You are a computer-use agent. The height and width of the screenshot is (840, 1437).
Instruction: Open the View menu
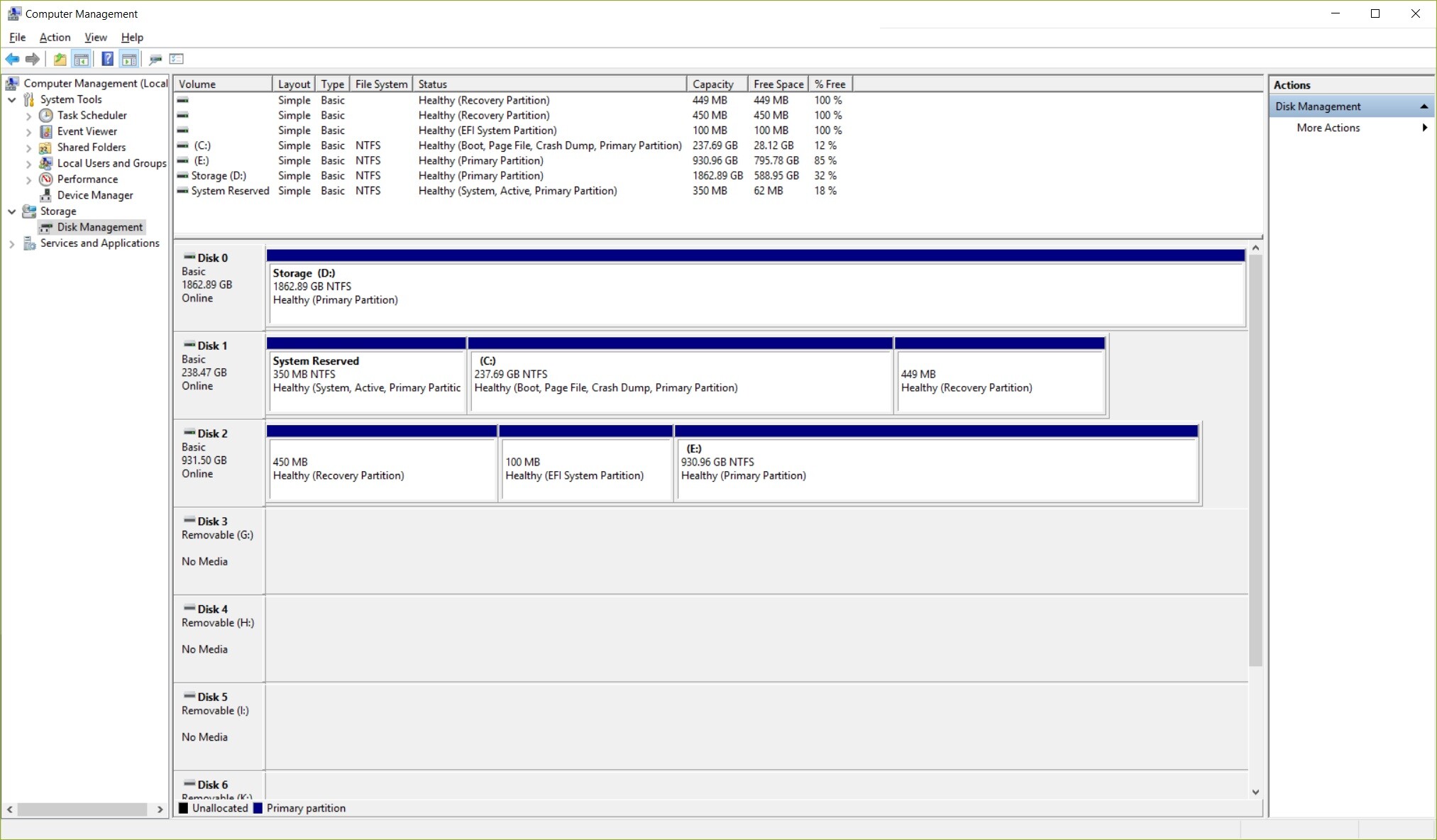coord(95,37)
